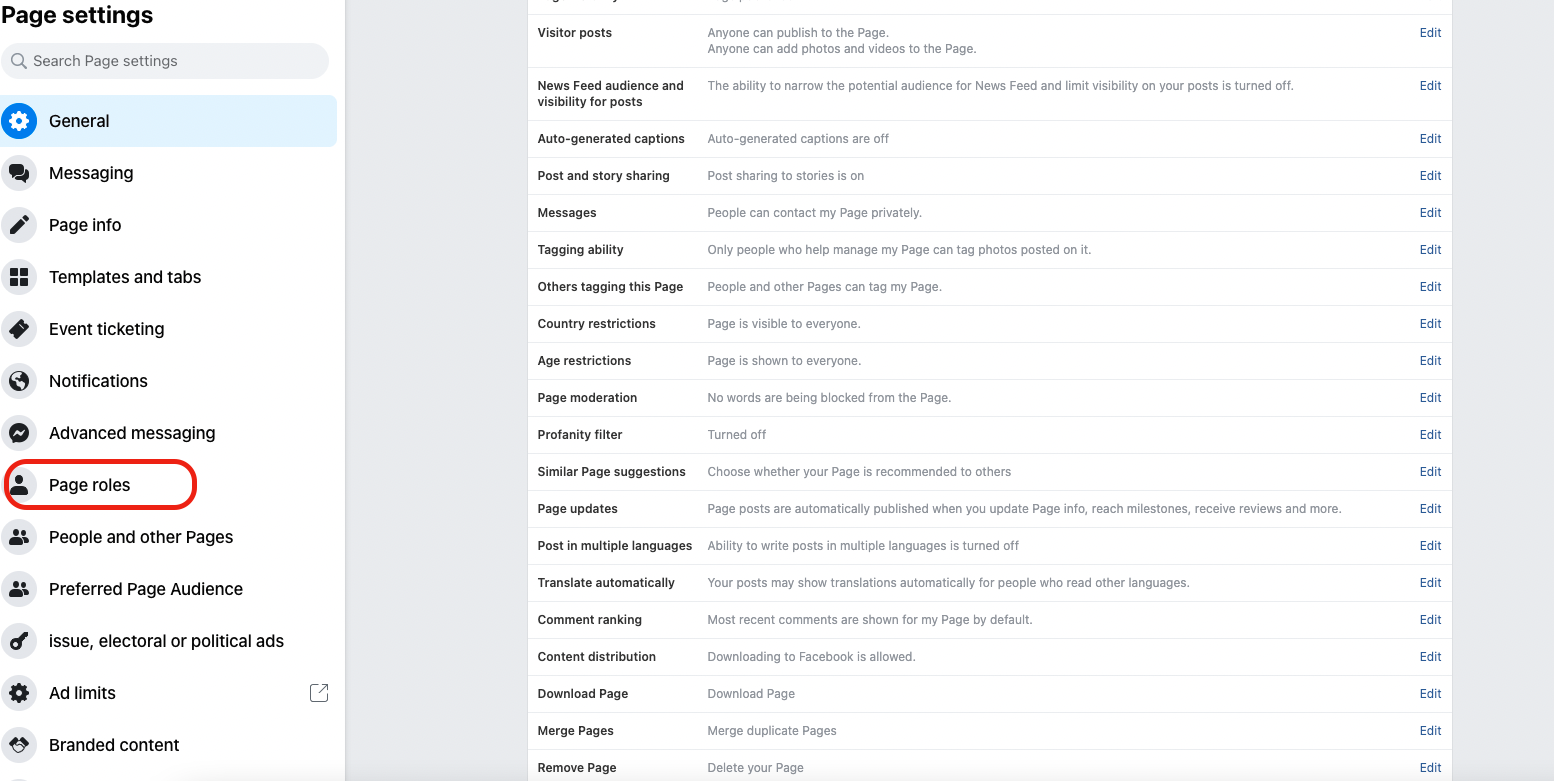Click the Branded content handshake icon
Image resolution: width=1554 pixels, height=781 pixels.
[x=19, y=745]
